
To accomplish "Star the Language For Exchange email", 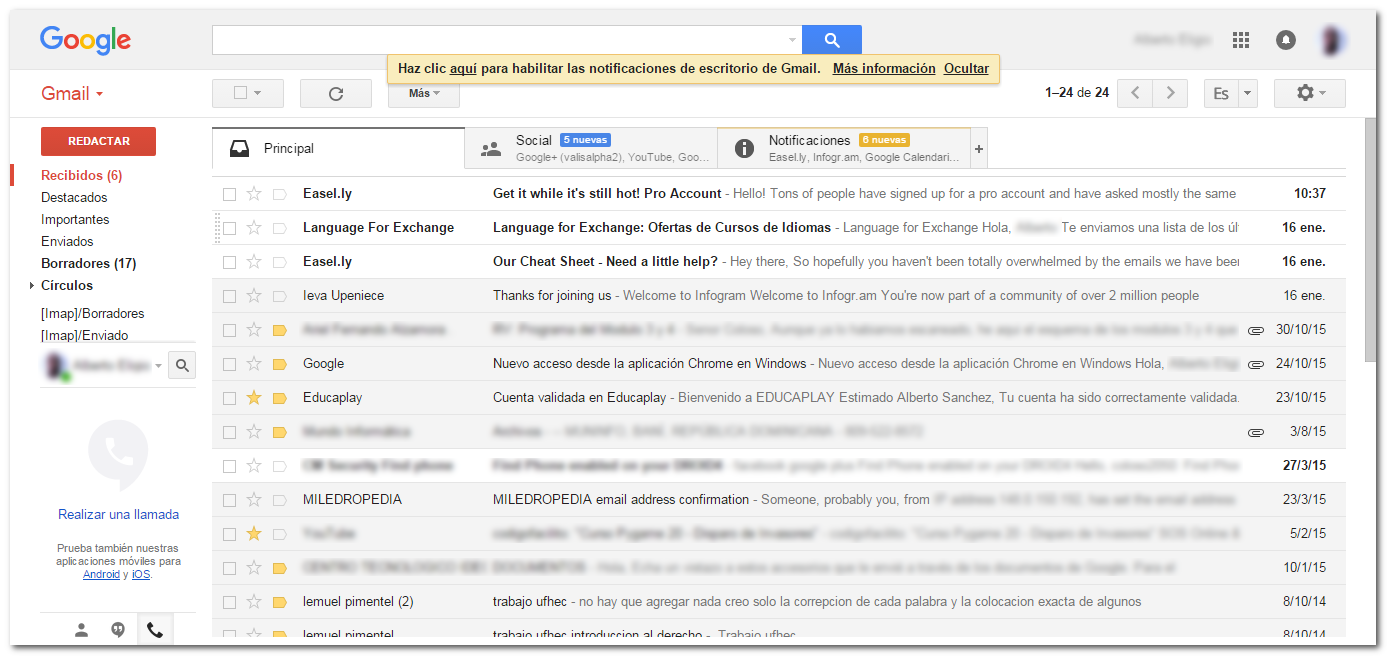I will tap(254, 228).
